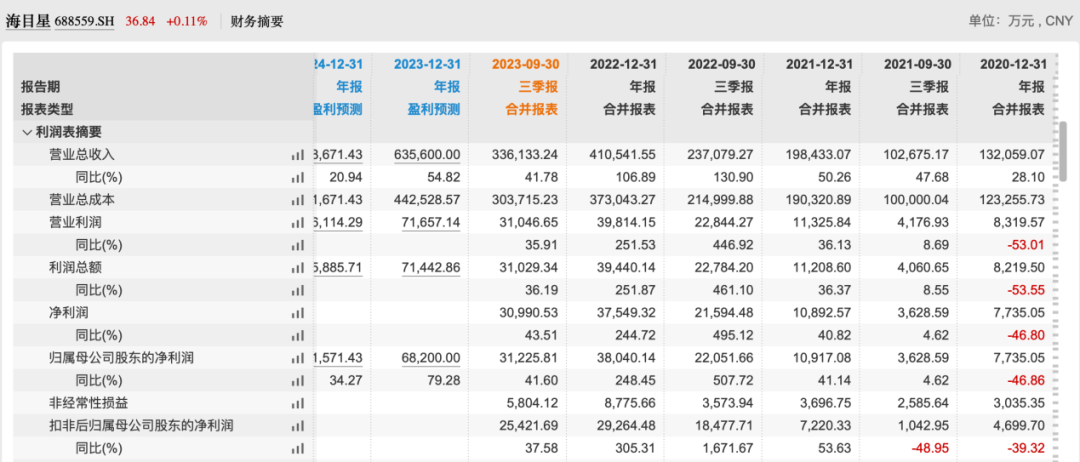
Task: Open chart icon for 同比(%) under 营业利润
Action: [298, 245]
